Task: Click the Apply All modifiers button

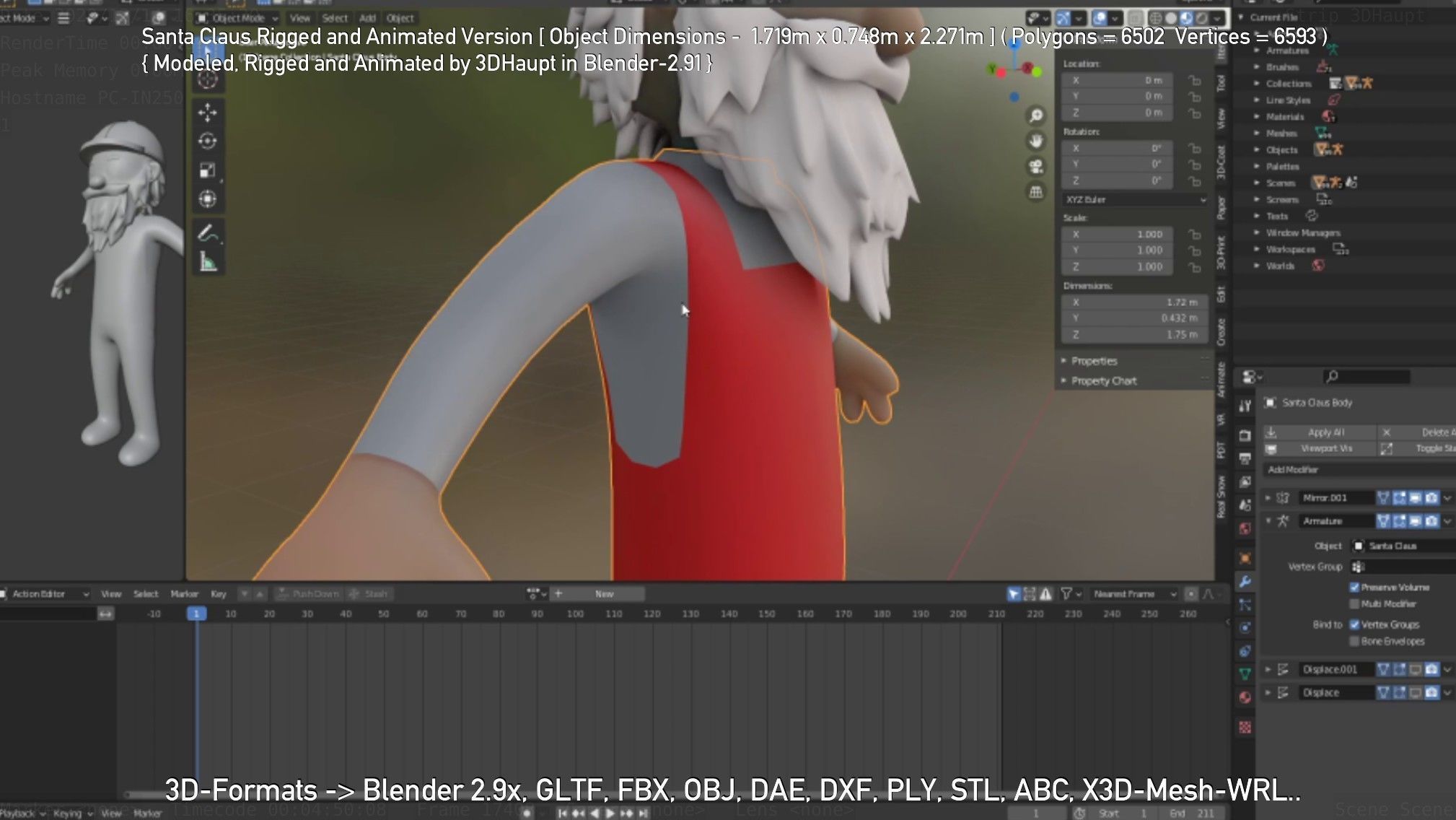Action: click(1320, 432)
